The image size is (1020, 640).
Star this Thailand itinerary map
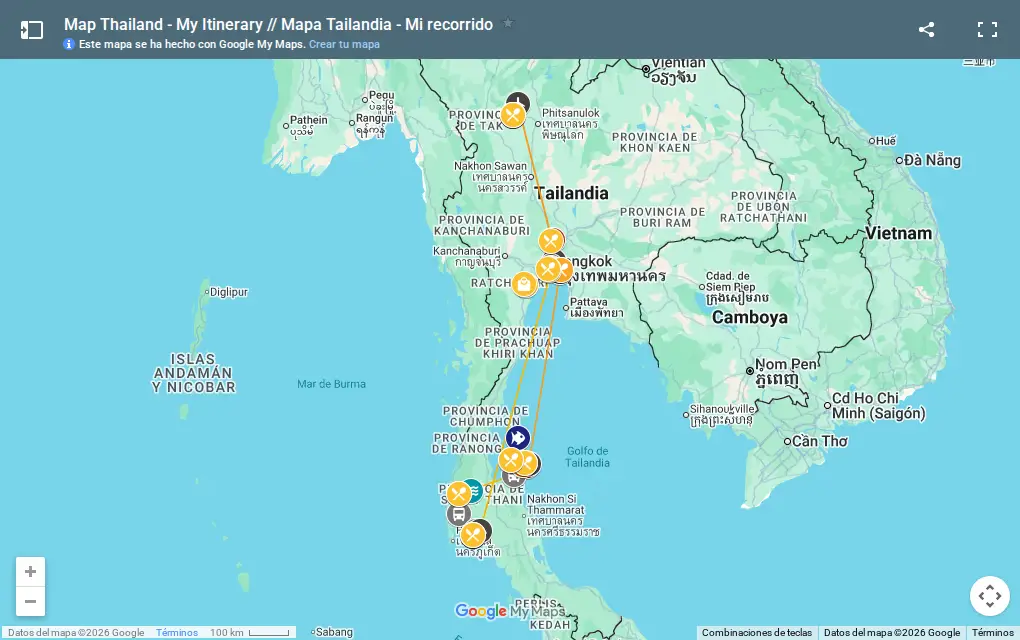508,23
